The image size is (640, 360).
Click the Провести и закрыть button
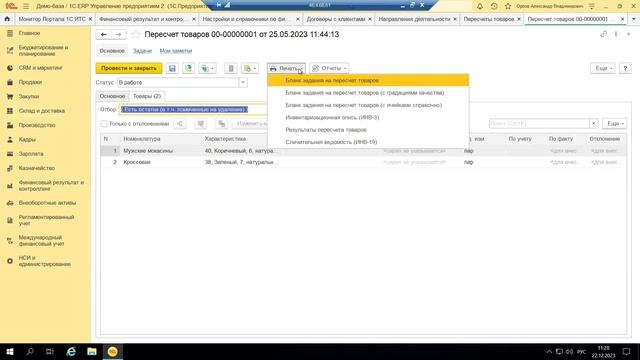pos(129,68)
